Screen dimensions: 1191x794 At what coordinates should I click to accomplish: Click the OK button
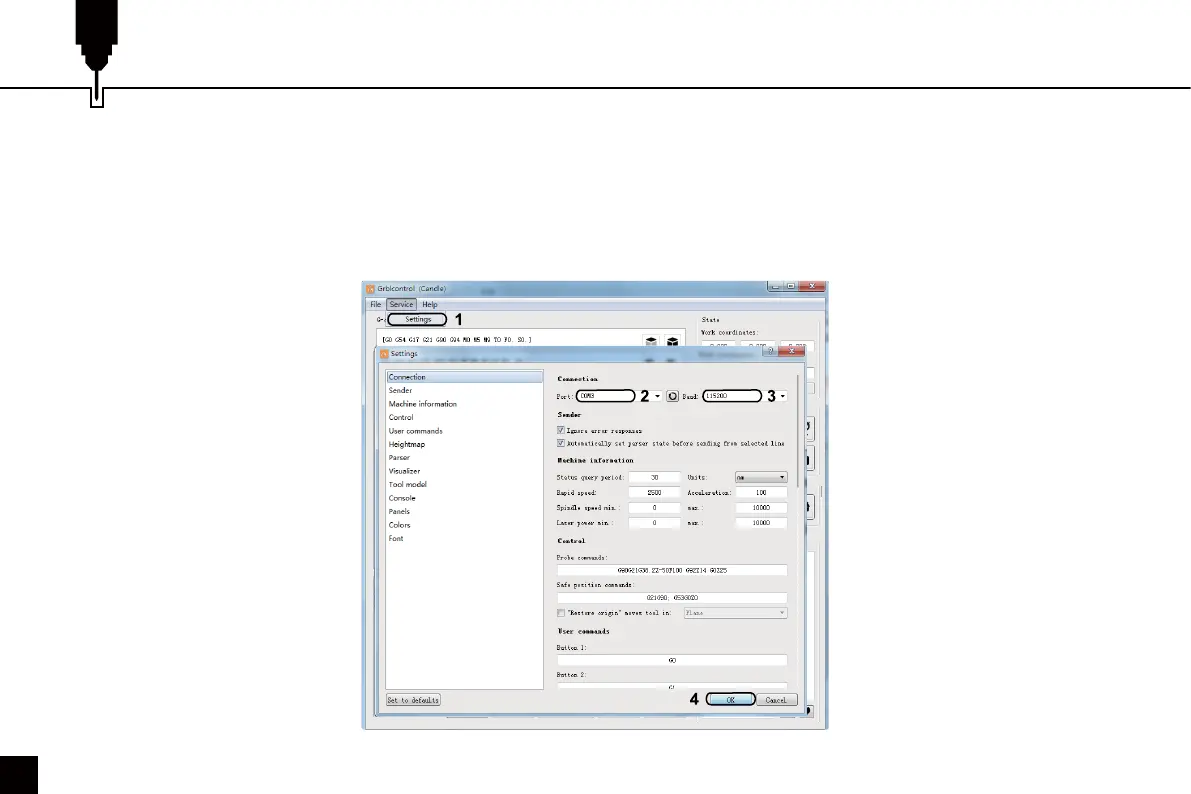pos(730,700)
